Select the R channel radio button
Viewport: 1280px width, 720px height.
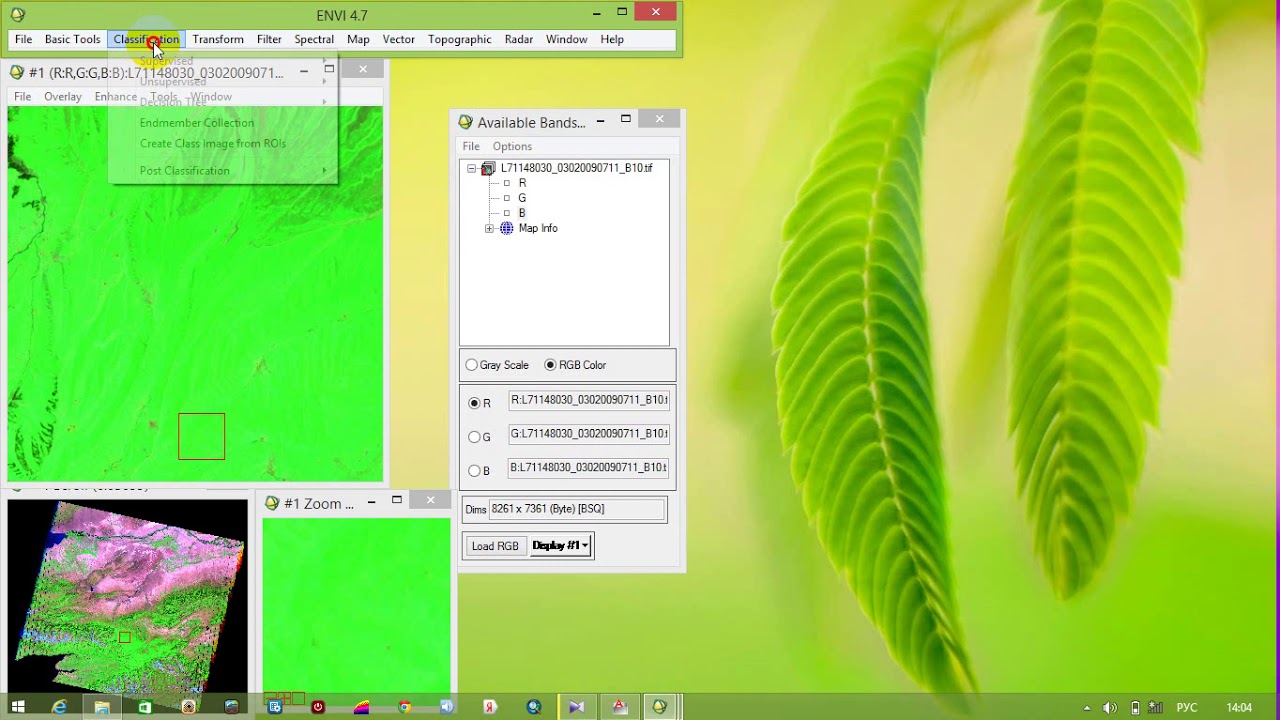coord(475,403)
